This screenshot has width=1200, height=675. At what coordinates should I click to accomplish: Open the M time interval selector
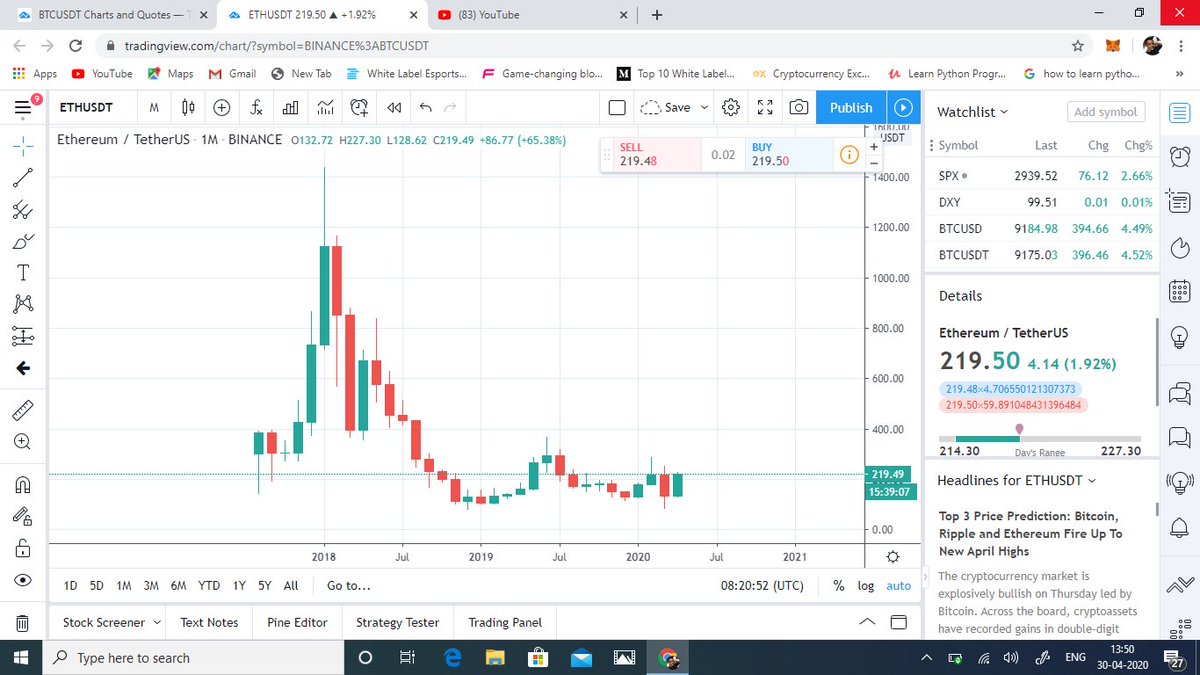point(153,107)
